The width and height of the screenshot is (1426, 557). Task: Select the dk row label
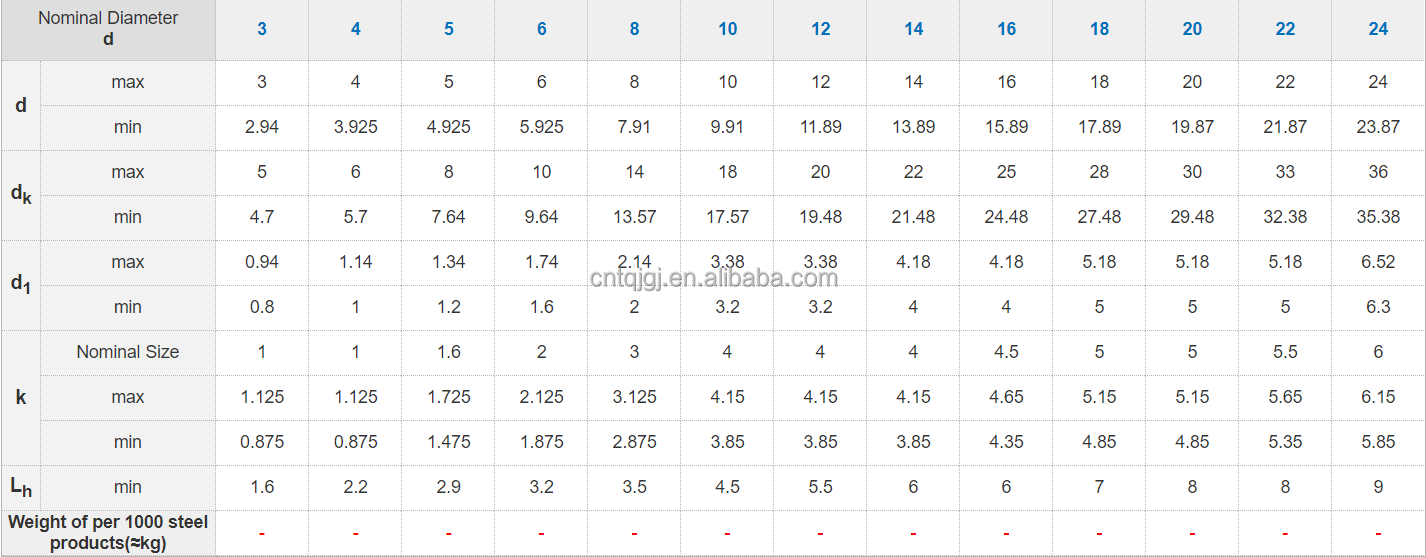pyautogui.click(x=21, y=195)
